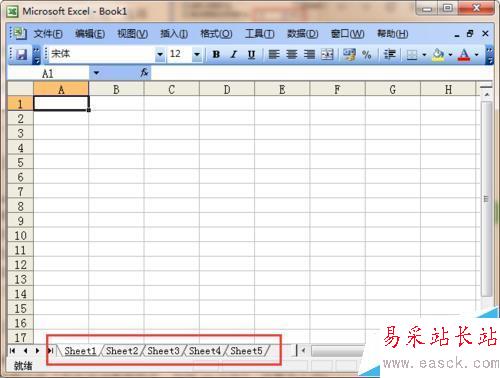Select row 12 header
Viewport: 500px width, 378px height.
[20, 265]
